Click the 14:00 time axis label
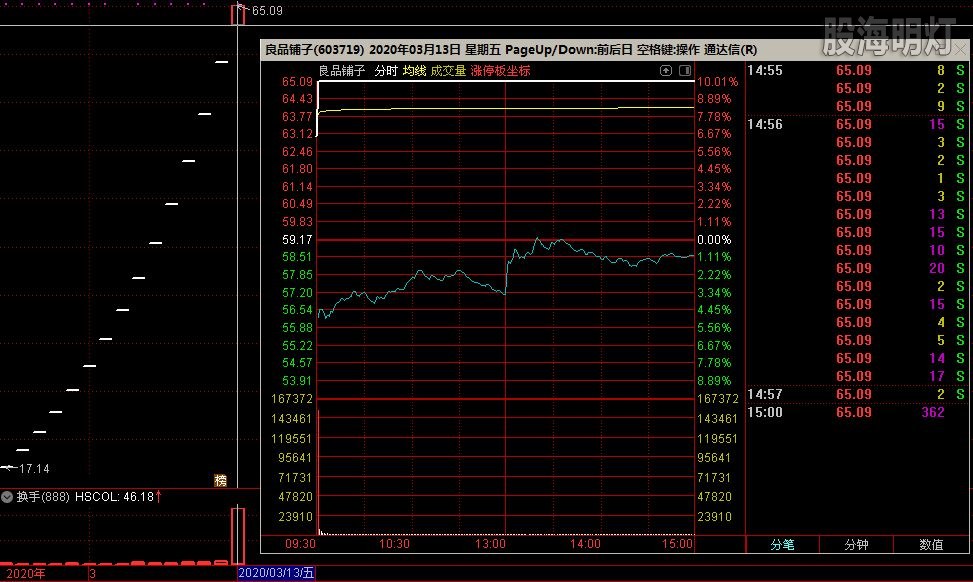The image size is (973, 582). (585, 544)
